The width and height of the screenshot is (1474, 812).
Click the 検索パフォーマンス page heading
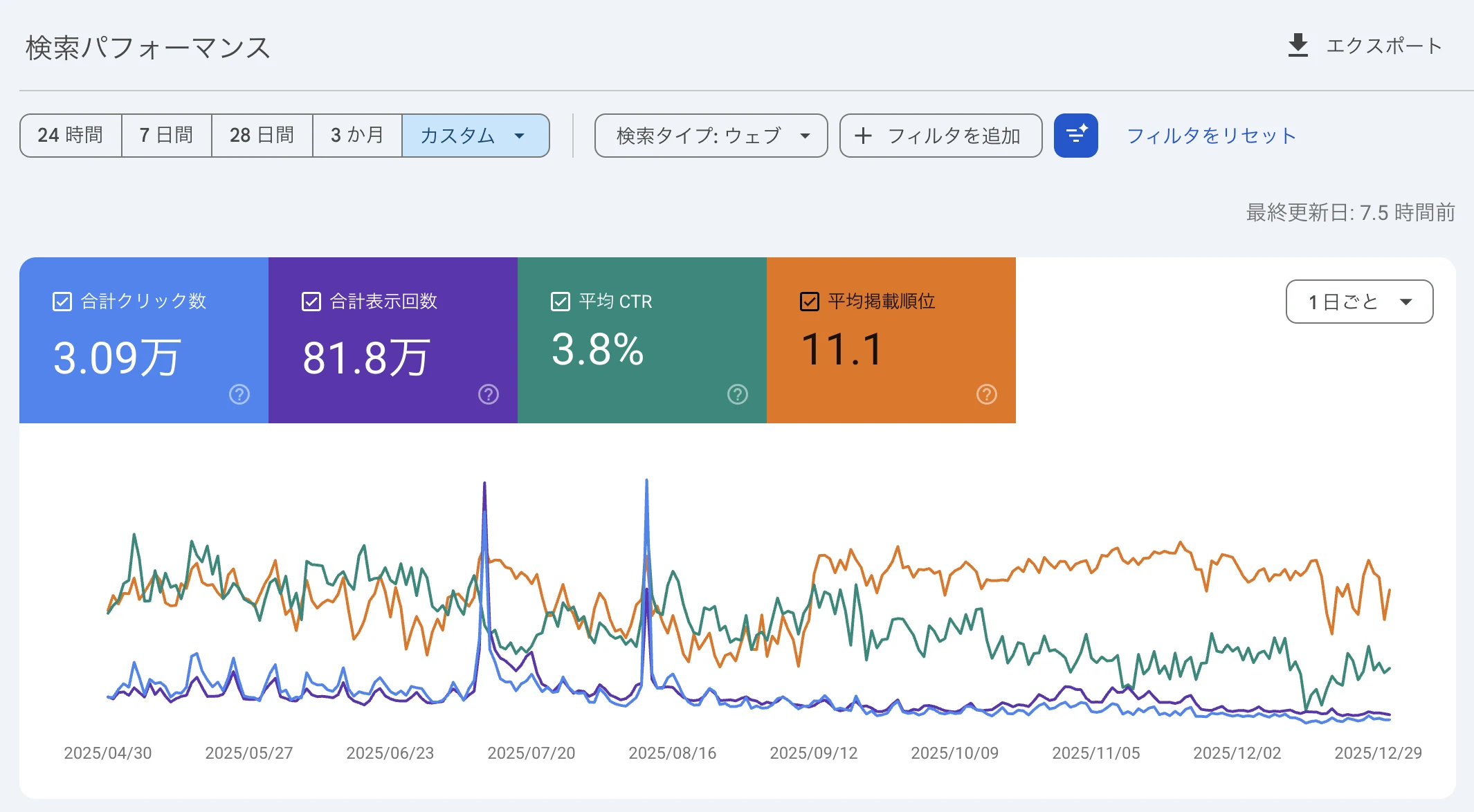tap(148, 48)
